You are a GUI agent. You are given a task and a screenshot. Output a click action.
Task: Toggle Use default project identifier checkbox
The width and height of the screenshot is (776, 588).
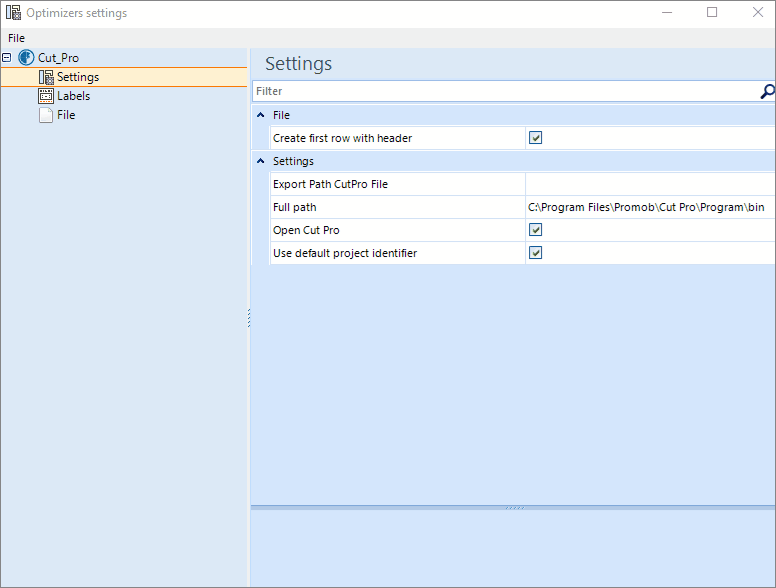tap(535, 253)
